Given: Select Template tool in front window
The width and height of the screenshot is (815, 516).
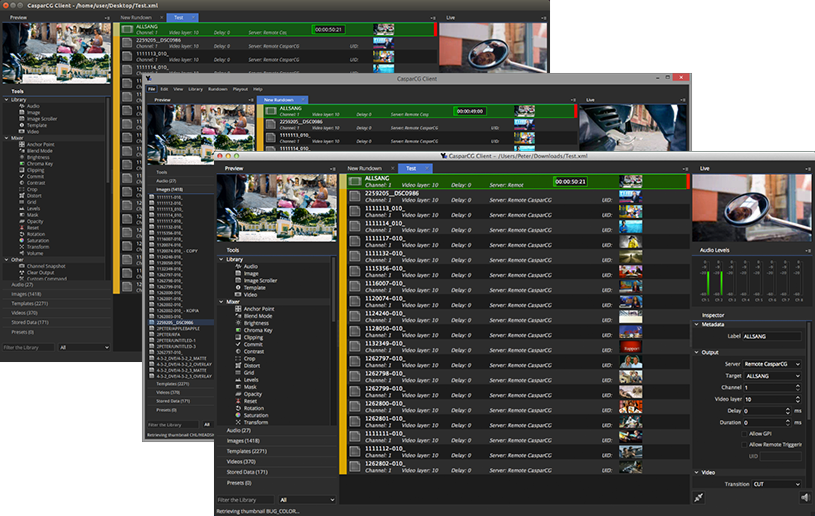Looking at the screenshot, I should pyautogui.click(x=250, y=287).
